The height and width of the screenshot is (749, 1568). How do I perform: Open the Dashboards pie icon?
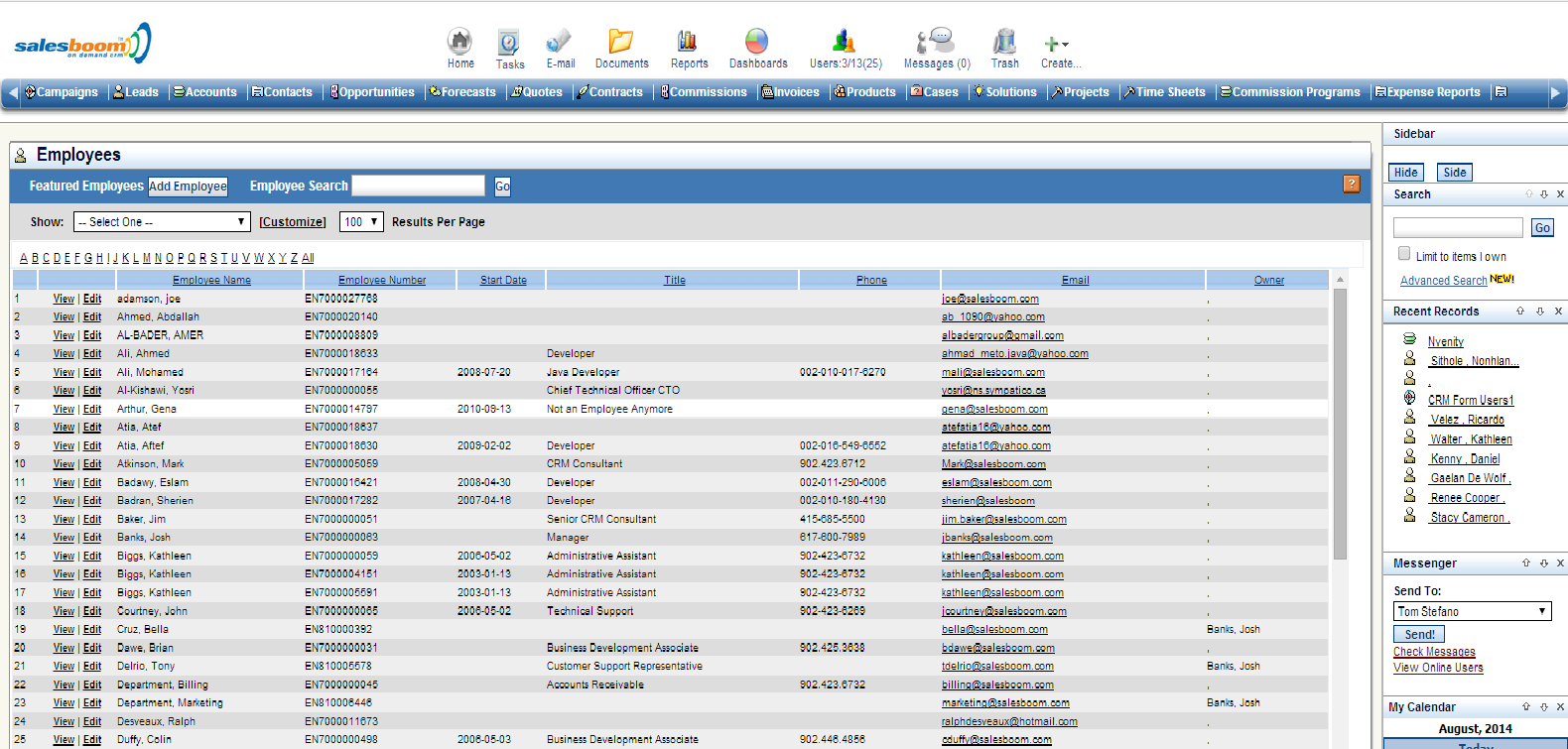click(757, 42)
